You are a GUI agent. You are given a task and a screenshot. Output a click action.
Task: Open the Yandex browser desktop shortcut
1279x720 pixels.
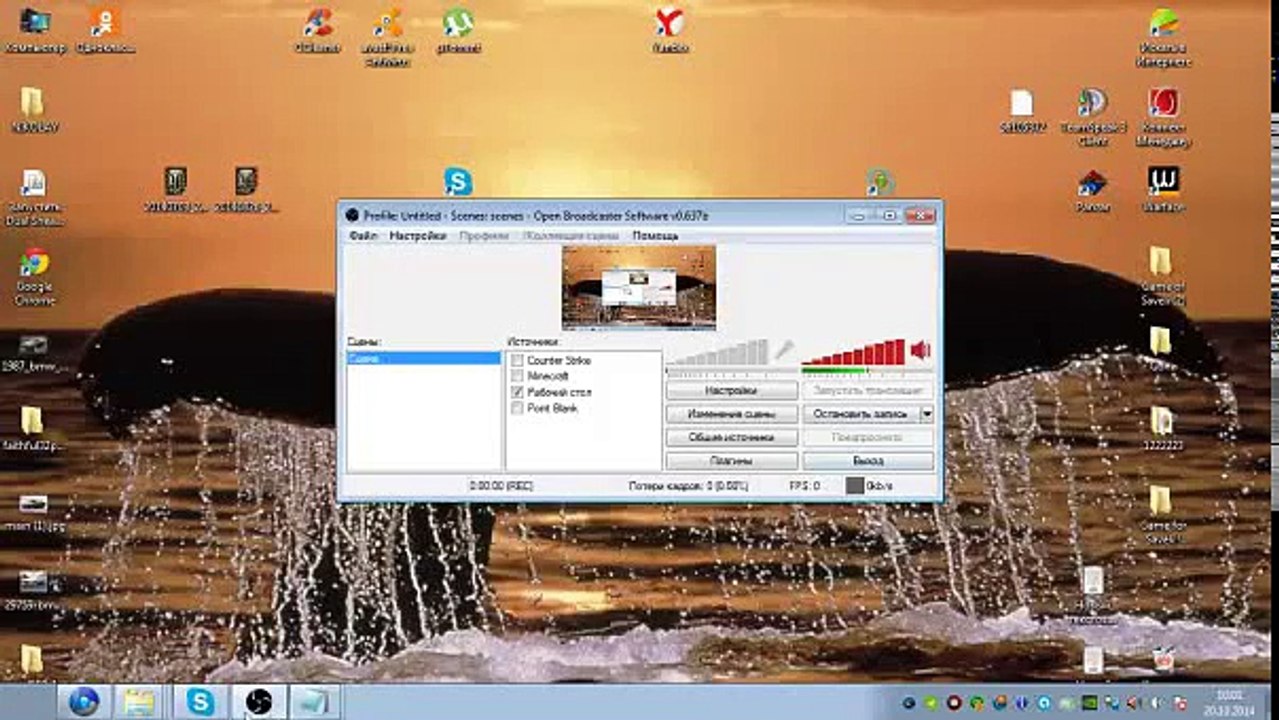669,30
